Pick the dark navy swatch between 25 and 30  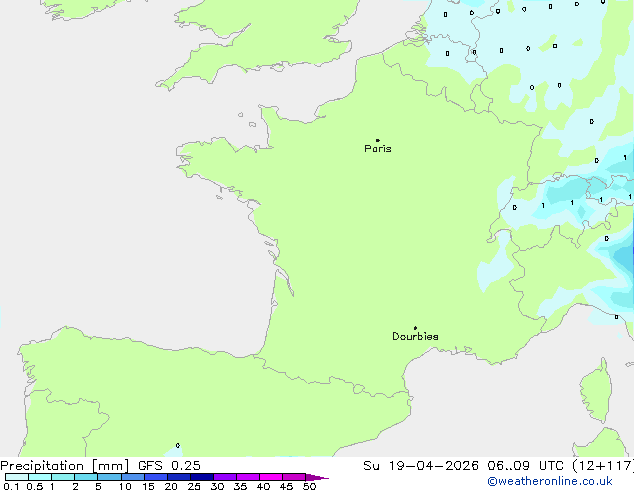point(202,477)
